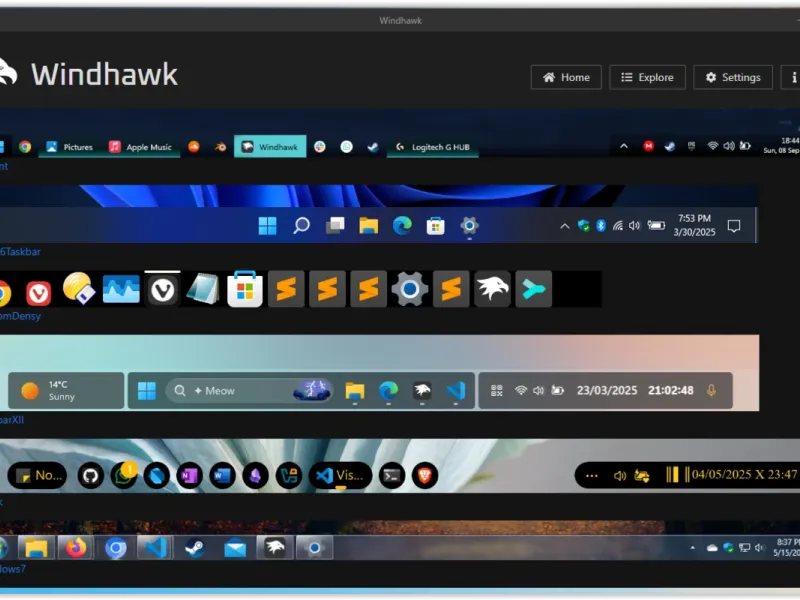
Task: Click the OneNote pill icon
Action: tap(189, 476)
